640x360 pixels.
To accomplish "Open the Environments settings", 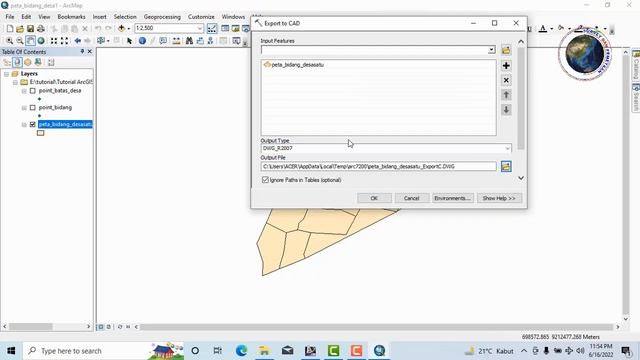I will point(453,198).
